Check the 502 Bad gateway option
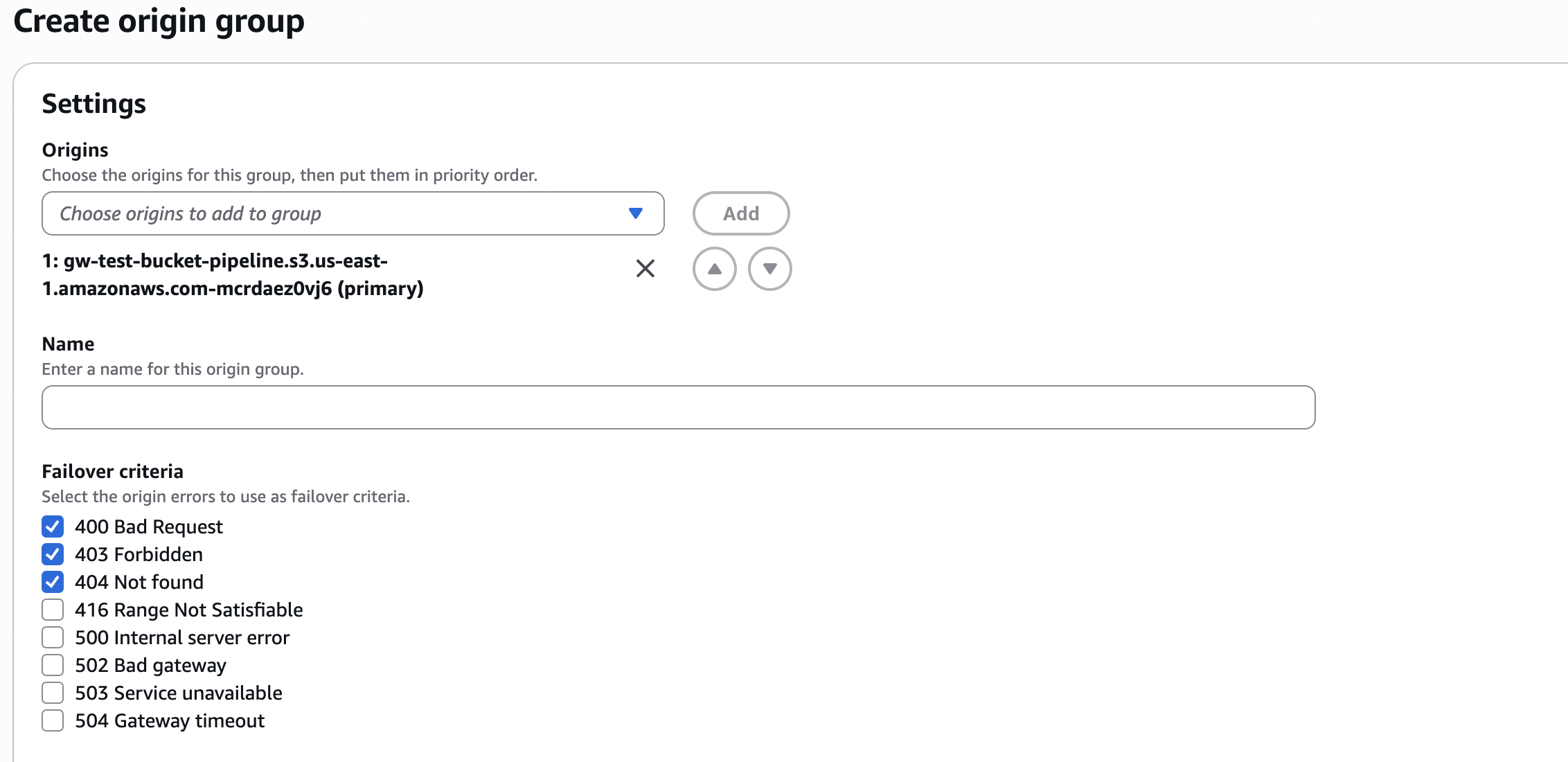 [x=53, y=665]
